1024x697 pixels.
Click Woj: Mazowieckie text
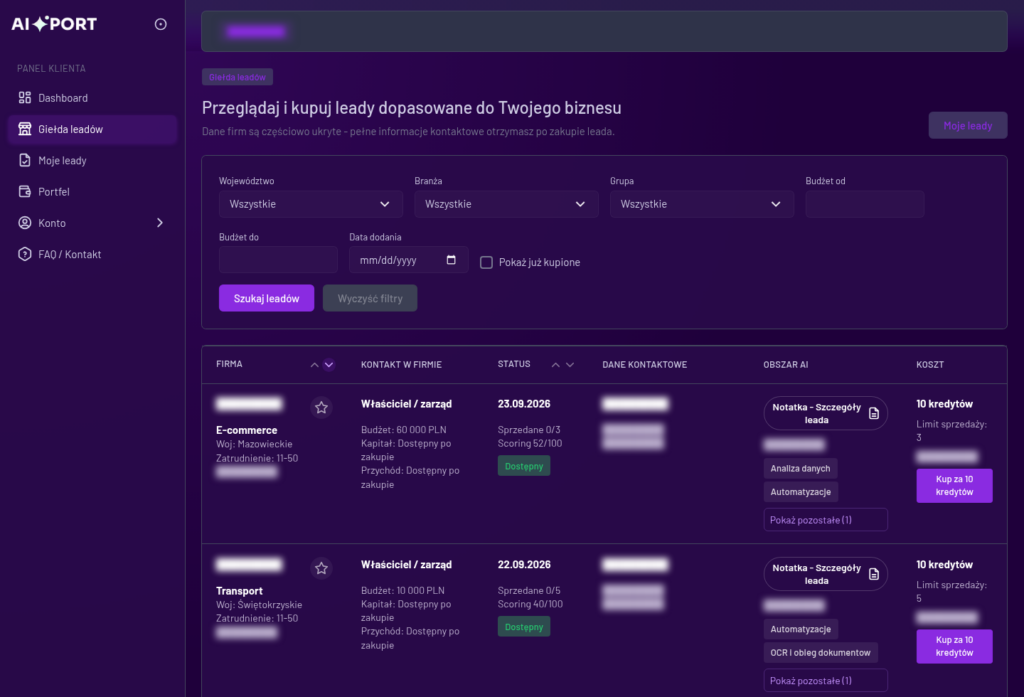[x=254, y=444]
